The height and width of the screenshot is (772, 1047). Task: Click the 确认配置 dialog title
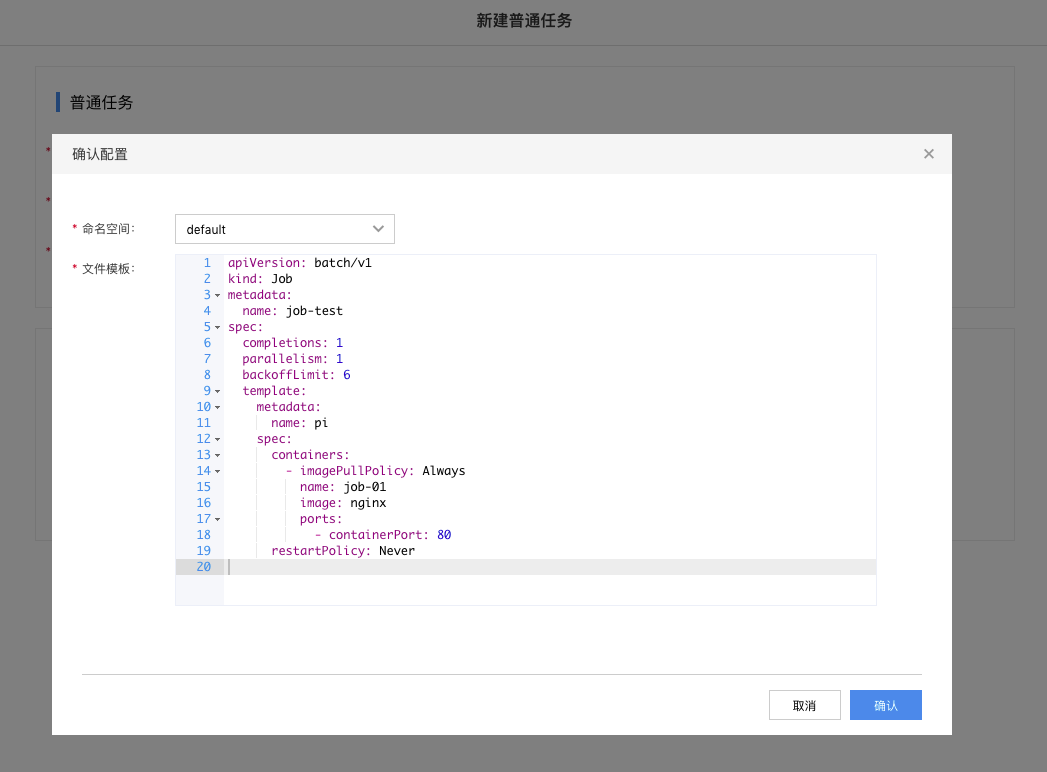click(x=99, y=154)
